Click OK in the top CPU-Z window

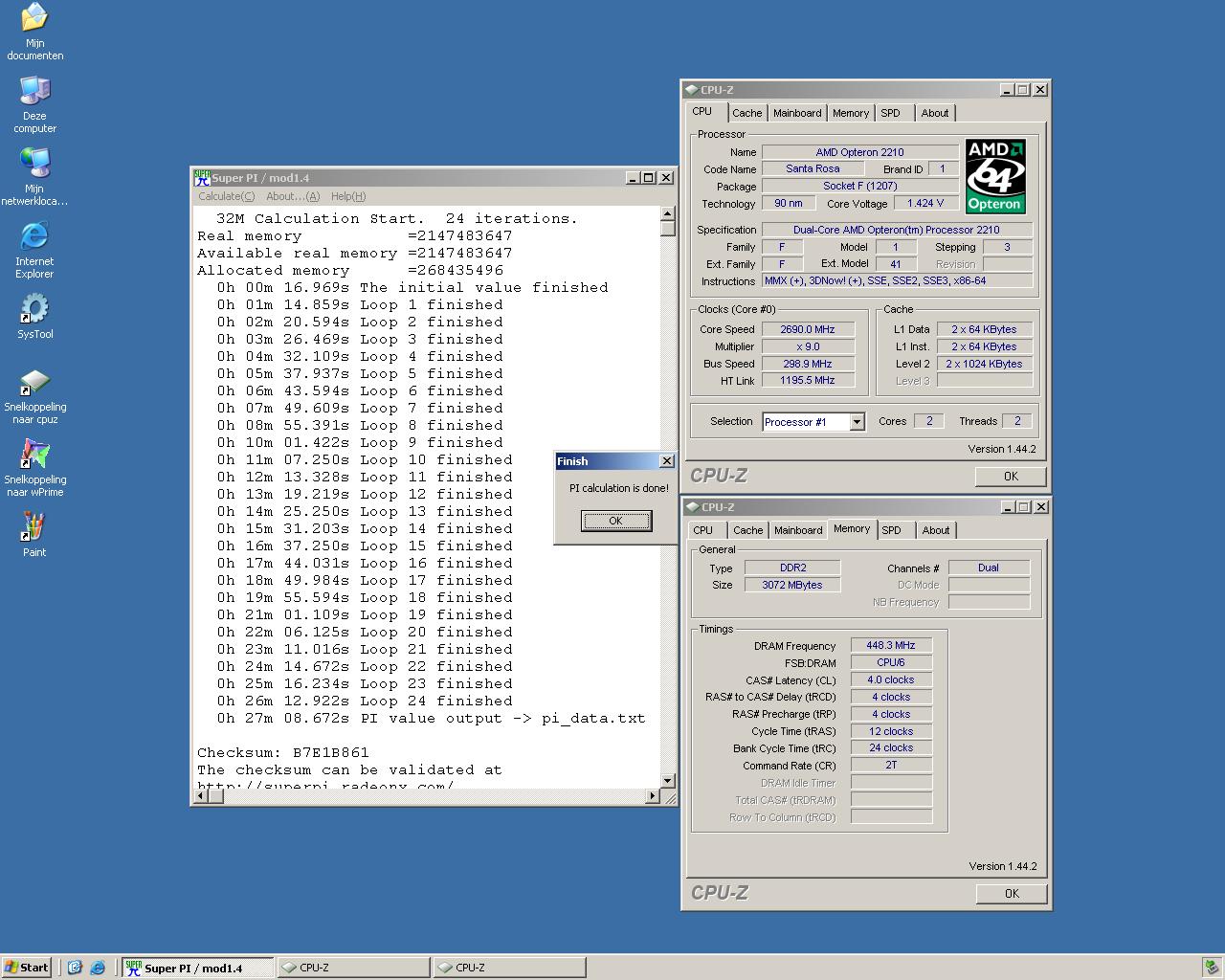tap(1011, 477)
